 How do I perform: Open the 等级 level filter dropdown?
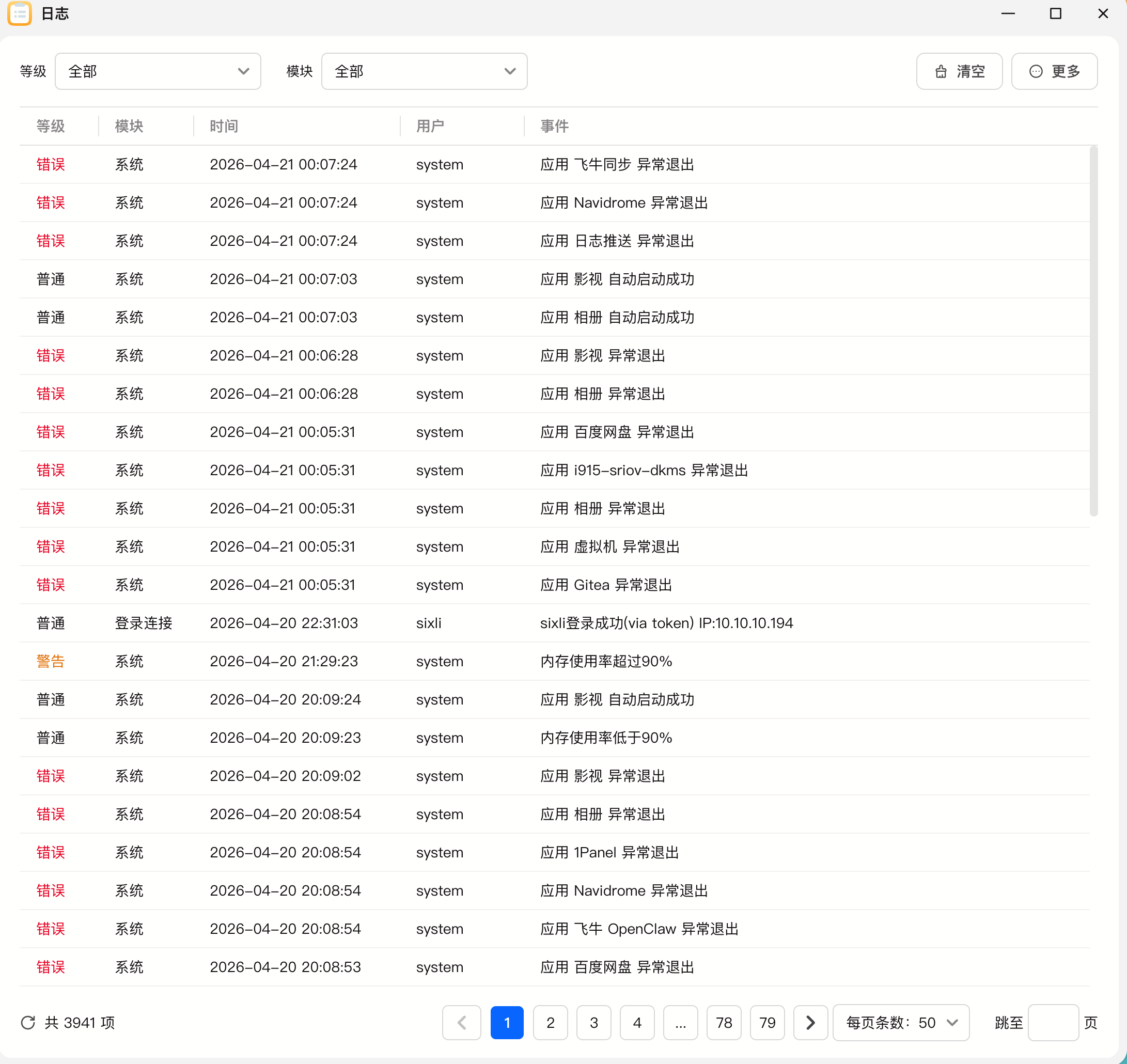[158, 71]
